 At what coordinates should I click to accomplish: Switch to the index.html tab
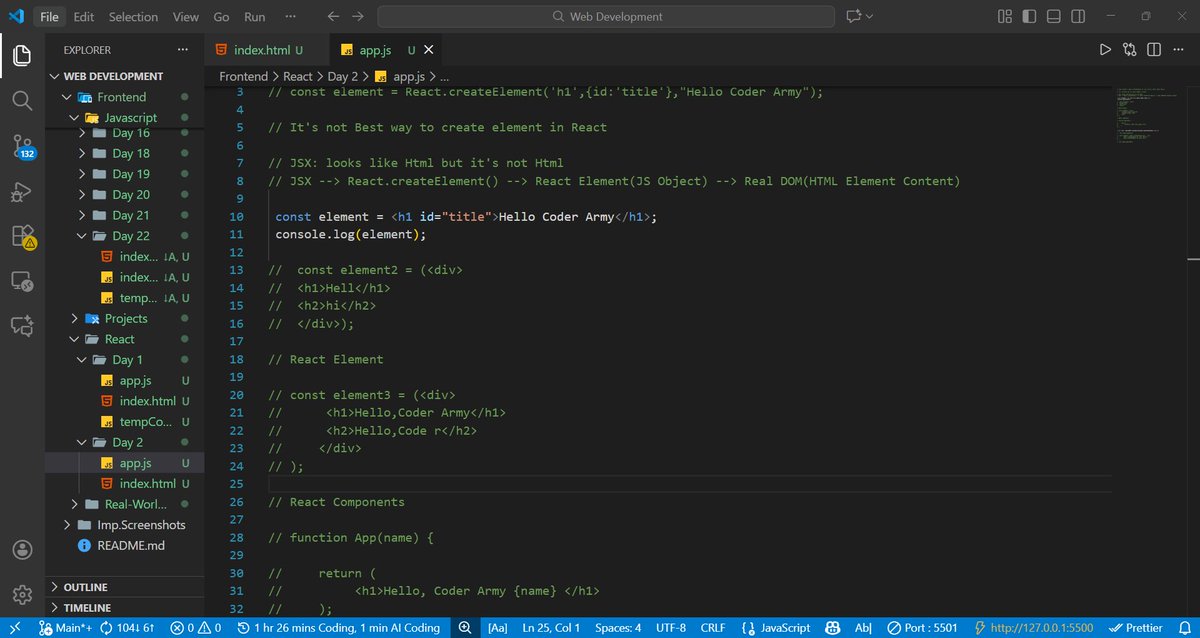tap(262, 48)
